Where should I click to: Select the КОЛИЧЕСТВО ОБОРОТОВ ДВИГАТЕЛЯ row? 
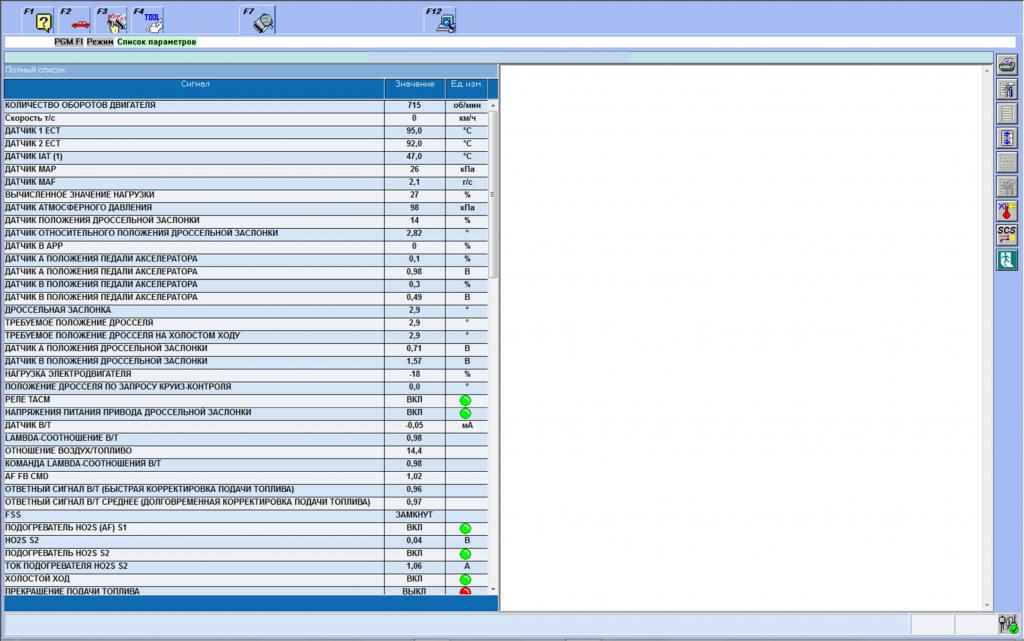(x=194, y=105)
